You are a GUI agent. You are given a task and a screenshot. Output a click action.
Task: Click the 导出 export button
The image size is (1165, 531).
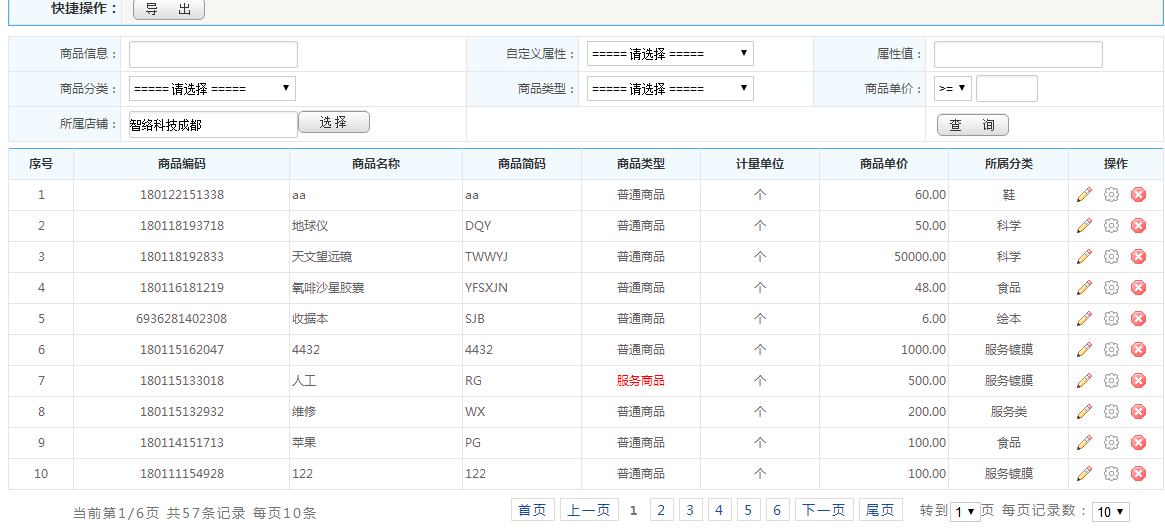tap(169, 10)
